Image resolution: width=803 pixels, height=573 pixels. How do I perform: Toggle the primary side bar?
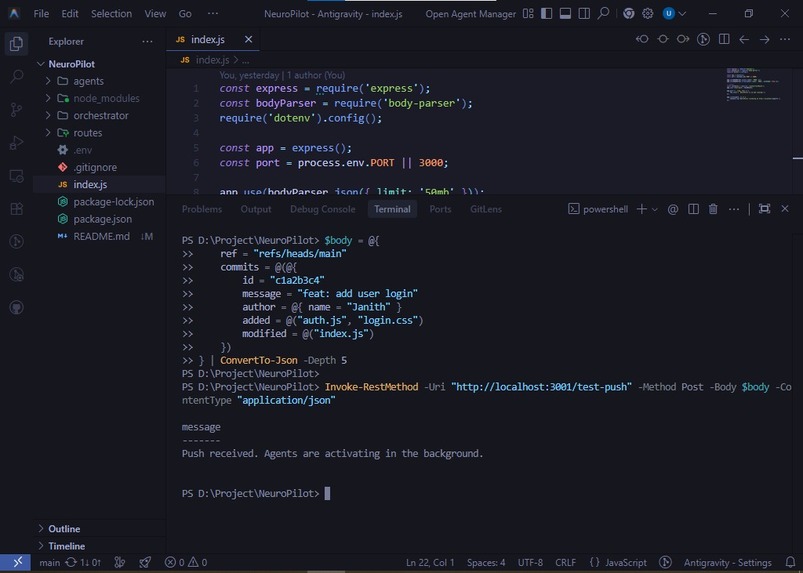tap(546, 13)
